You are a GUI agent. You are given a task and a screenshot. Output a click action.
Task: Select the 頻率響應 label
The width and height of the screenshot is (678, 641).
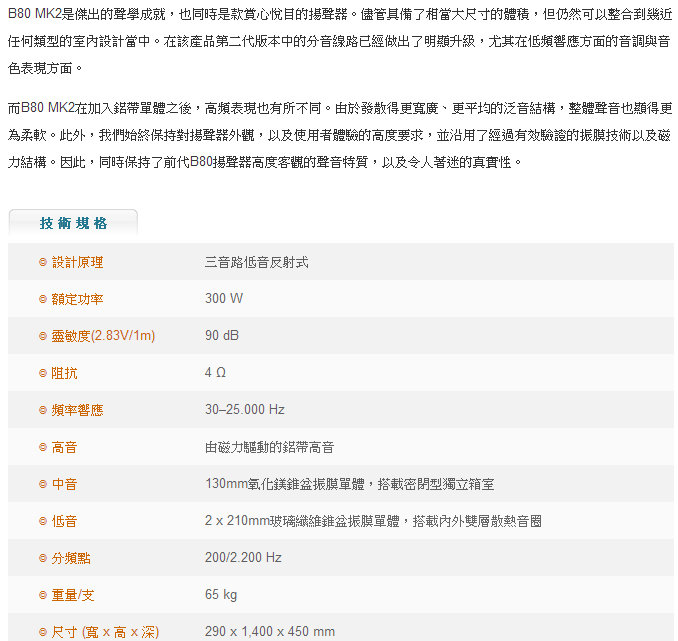tap(77, 410)
